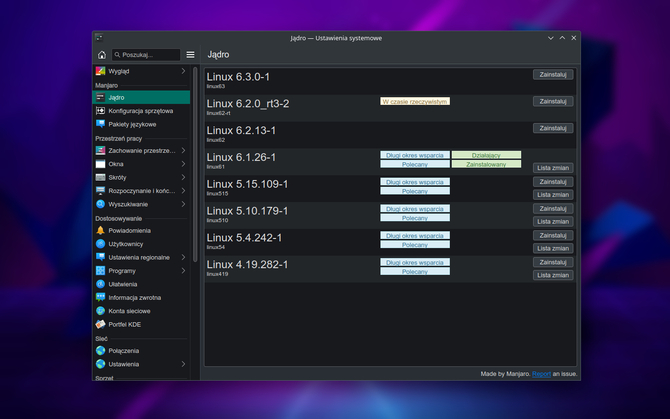
Task: Install the Linux 6.3.0-1 kernel
Action: click(x=553, y=75)
